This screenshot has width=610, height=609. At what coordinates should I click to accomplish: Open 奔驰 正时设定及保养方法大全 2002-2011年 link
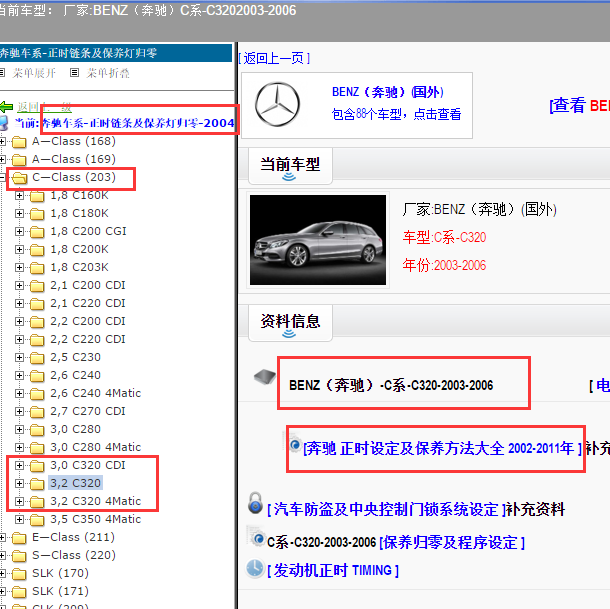(442, 449)
